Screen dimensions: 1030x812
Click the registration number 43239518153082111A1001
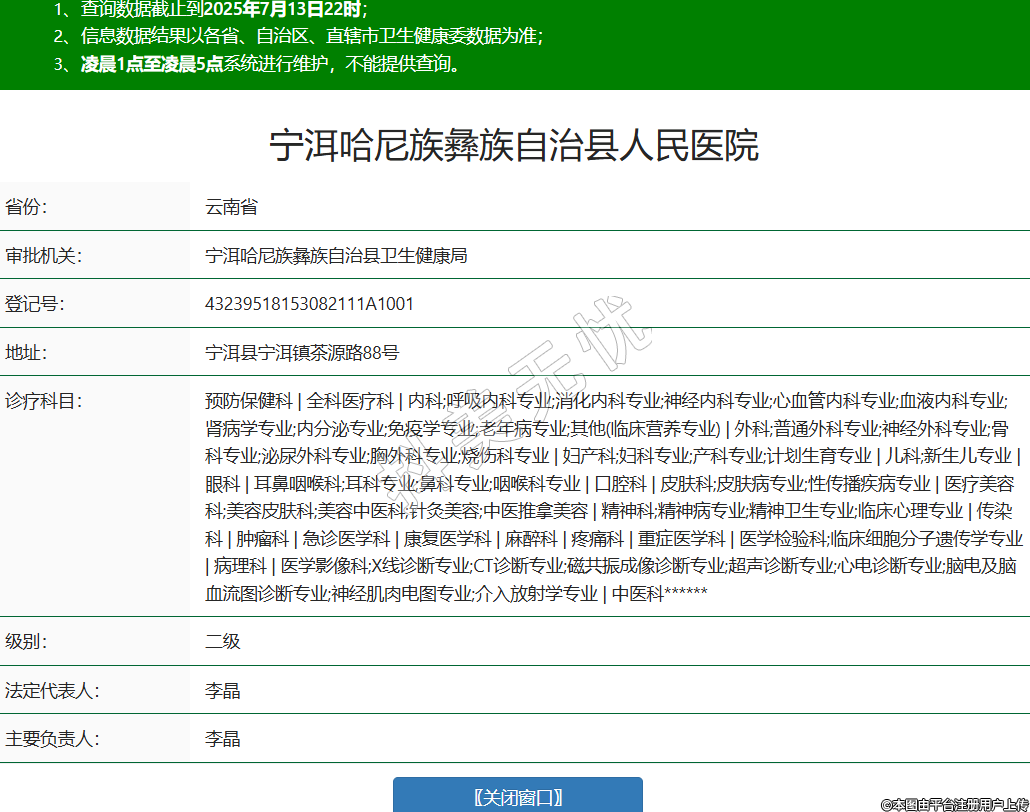pyautogui.click(x=309, y=304)
